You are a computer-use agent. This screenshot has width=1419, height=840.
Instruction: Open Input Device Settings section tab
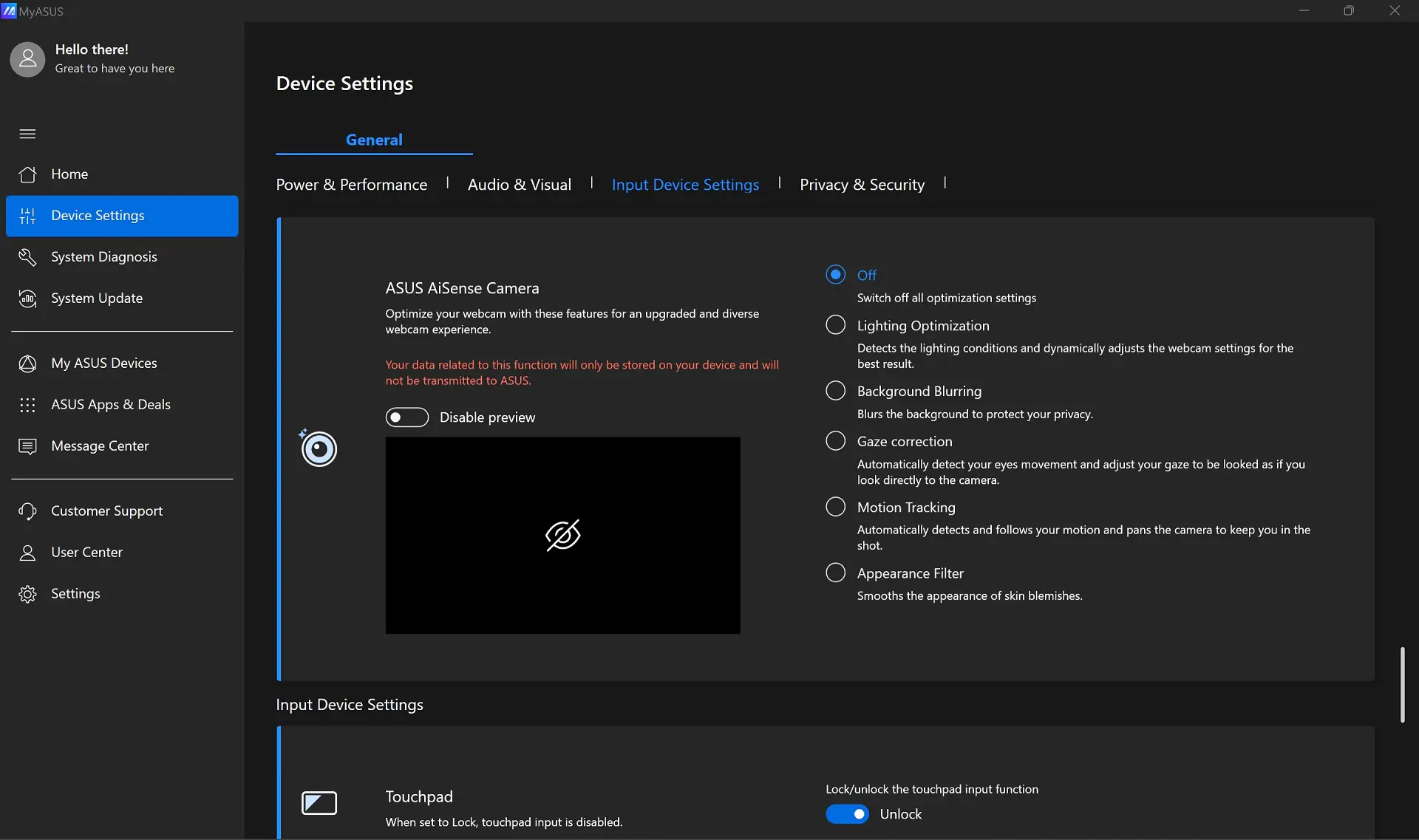pos(685,185)
